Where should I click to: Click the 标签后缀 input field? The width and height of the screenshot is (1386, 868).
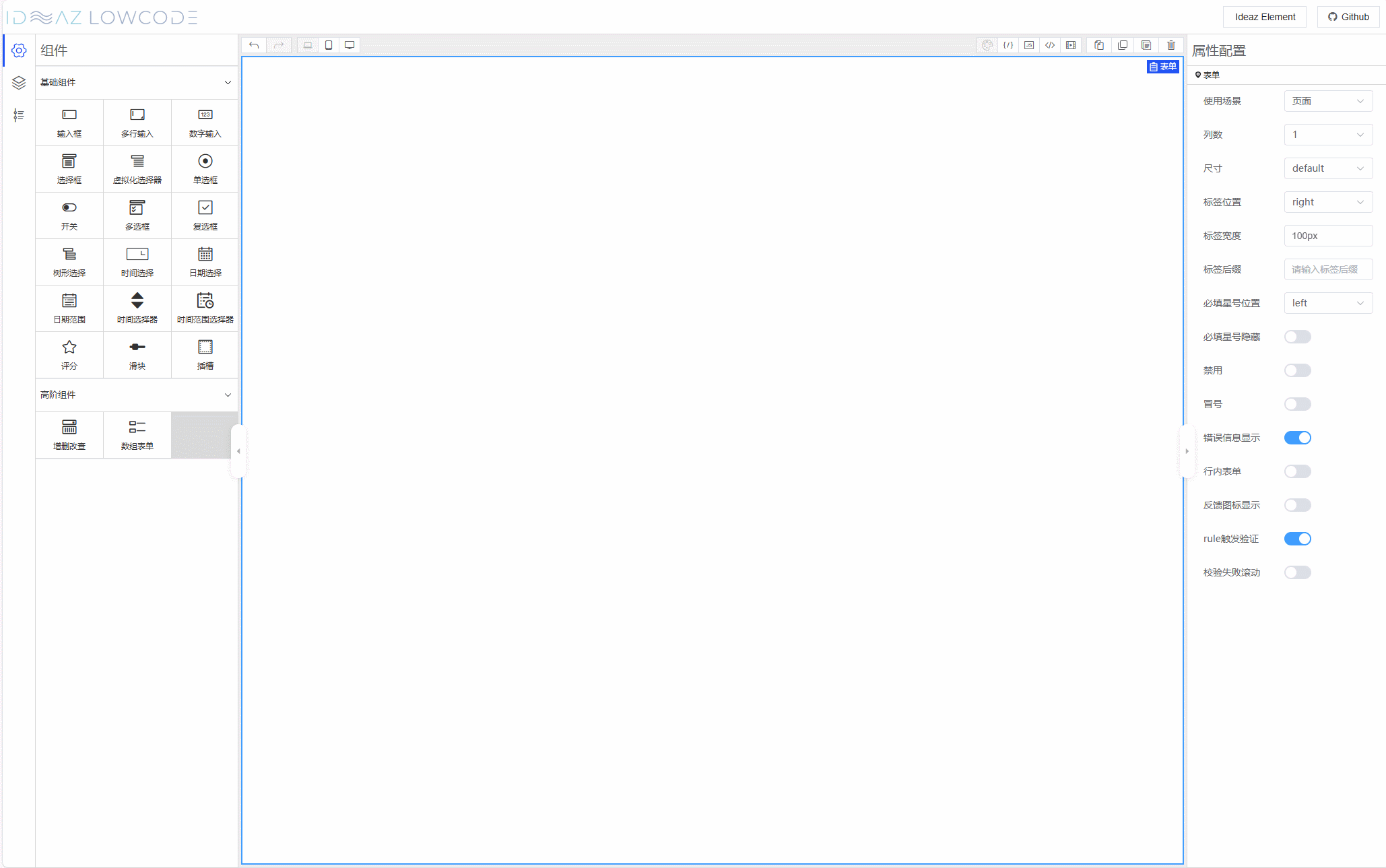(x=1327, y=269)
